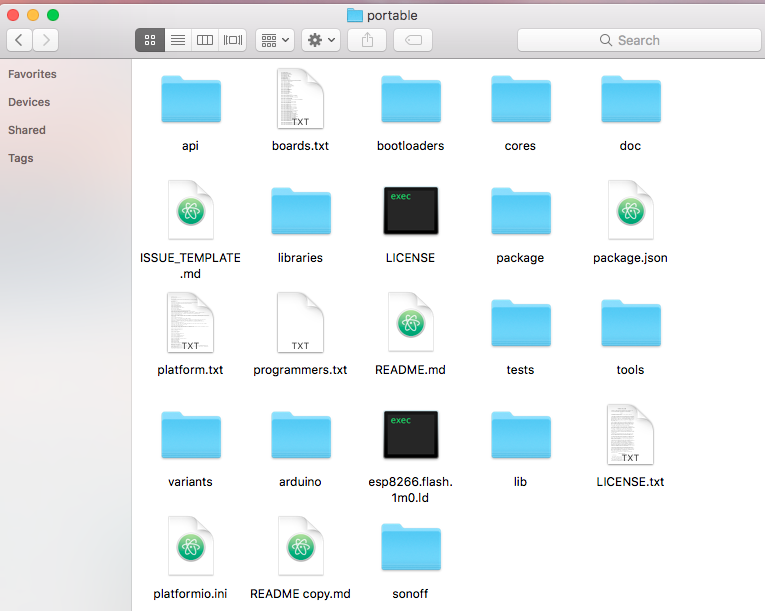Click the "programmers.txt" name label
Image resolution: width=765 pixels, height=611 pixels.
[300, 370]
